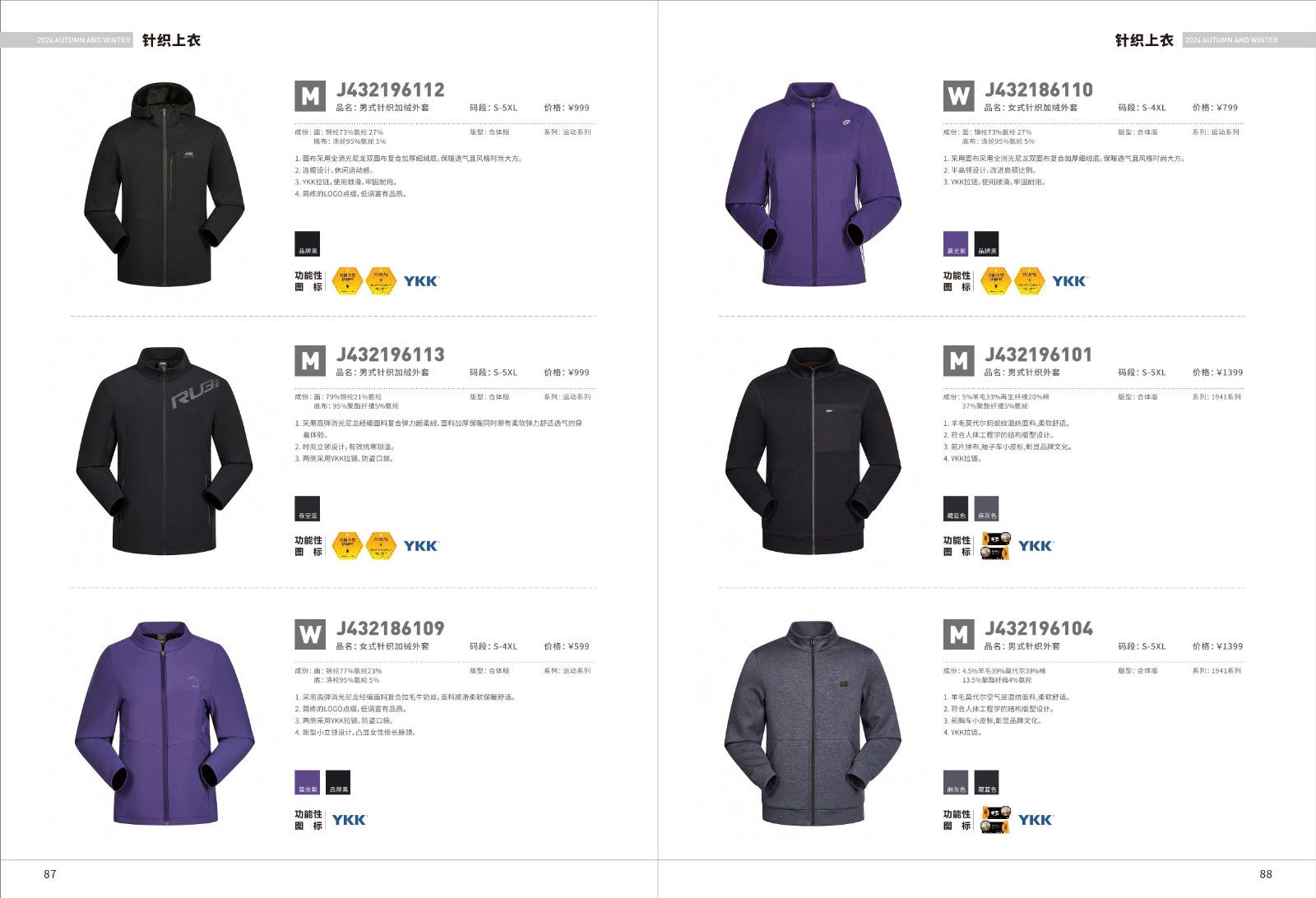The width and height of the screenshot is (1316, 898).
Task: Click the YKK logo under J432196113
Action: (x=421, y=546)
